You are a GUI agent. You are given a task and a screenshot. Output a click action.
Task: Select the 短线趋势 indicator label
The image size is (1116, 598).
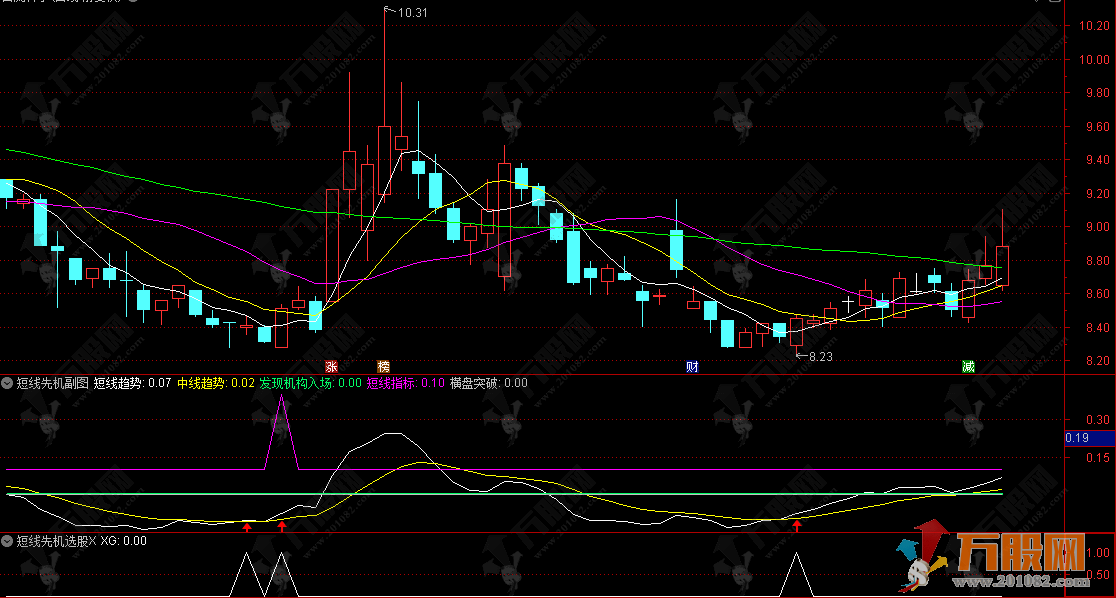118,382
